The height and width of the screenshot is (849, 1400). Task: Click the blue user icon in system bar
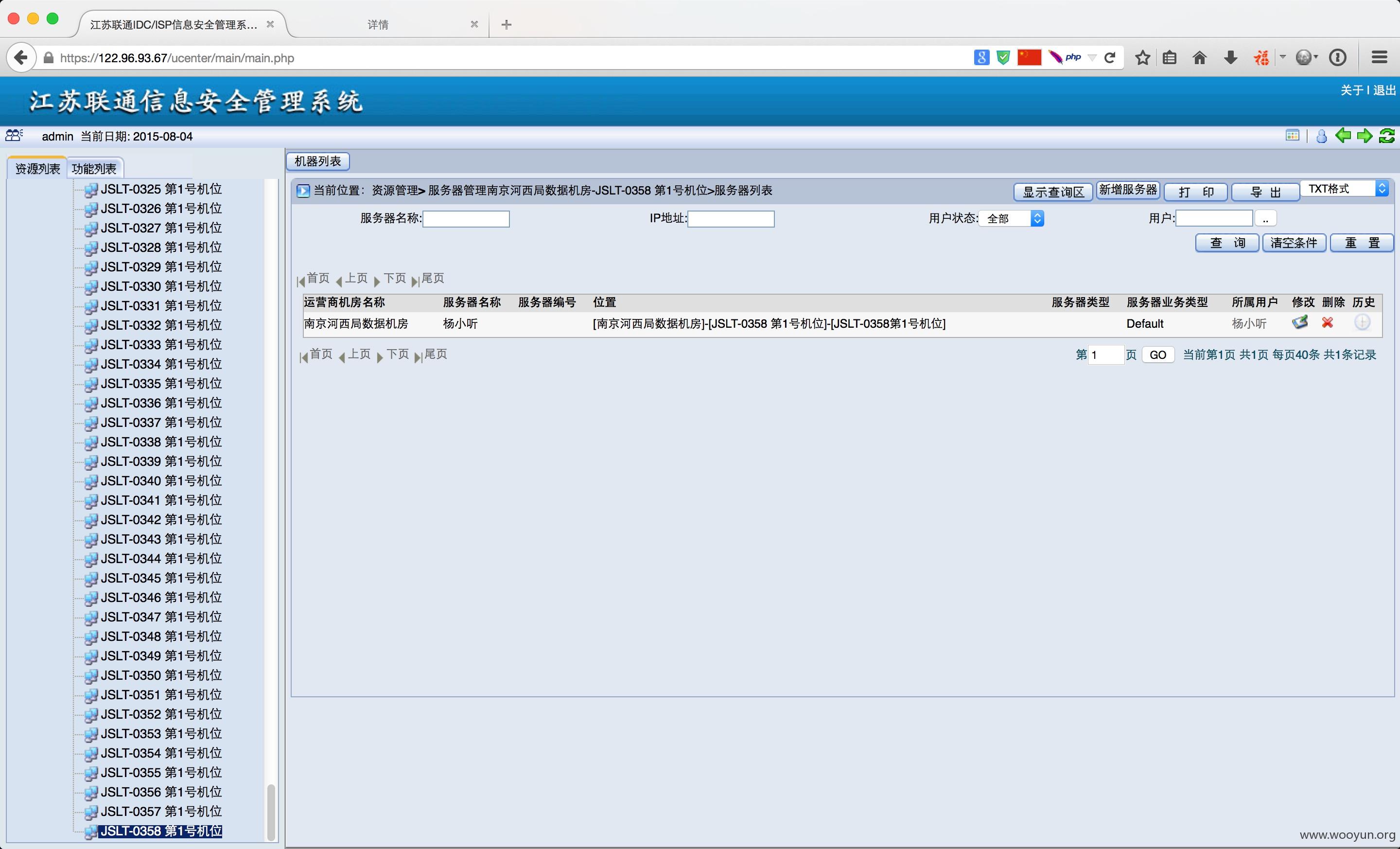pos(1322,136)
